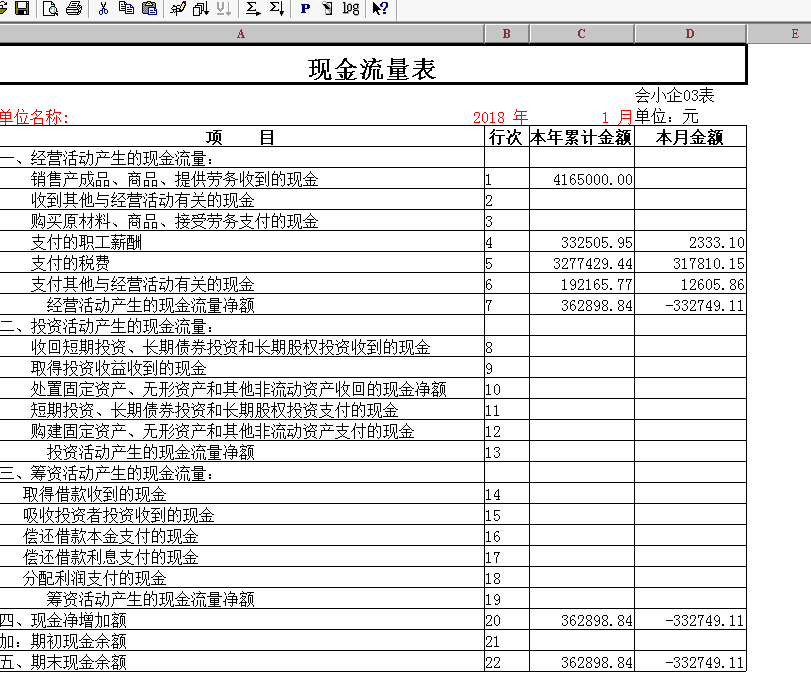Click the 偿还借款本金支付的现金 cell
This screenshot has height=688, width=811.
point(241,536)
